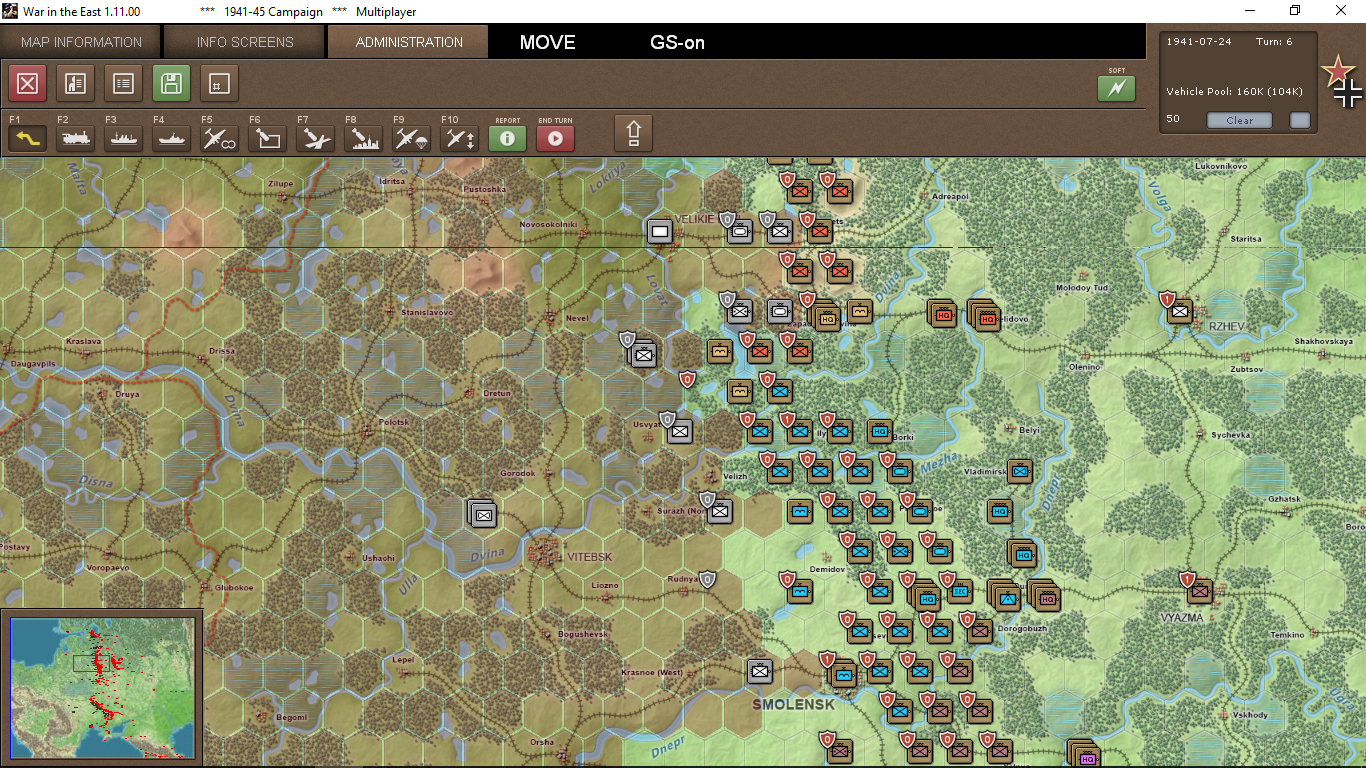Select F1 move mode arrow icon
Viewport: 1366px width, 768px height.
pos(28,139)
